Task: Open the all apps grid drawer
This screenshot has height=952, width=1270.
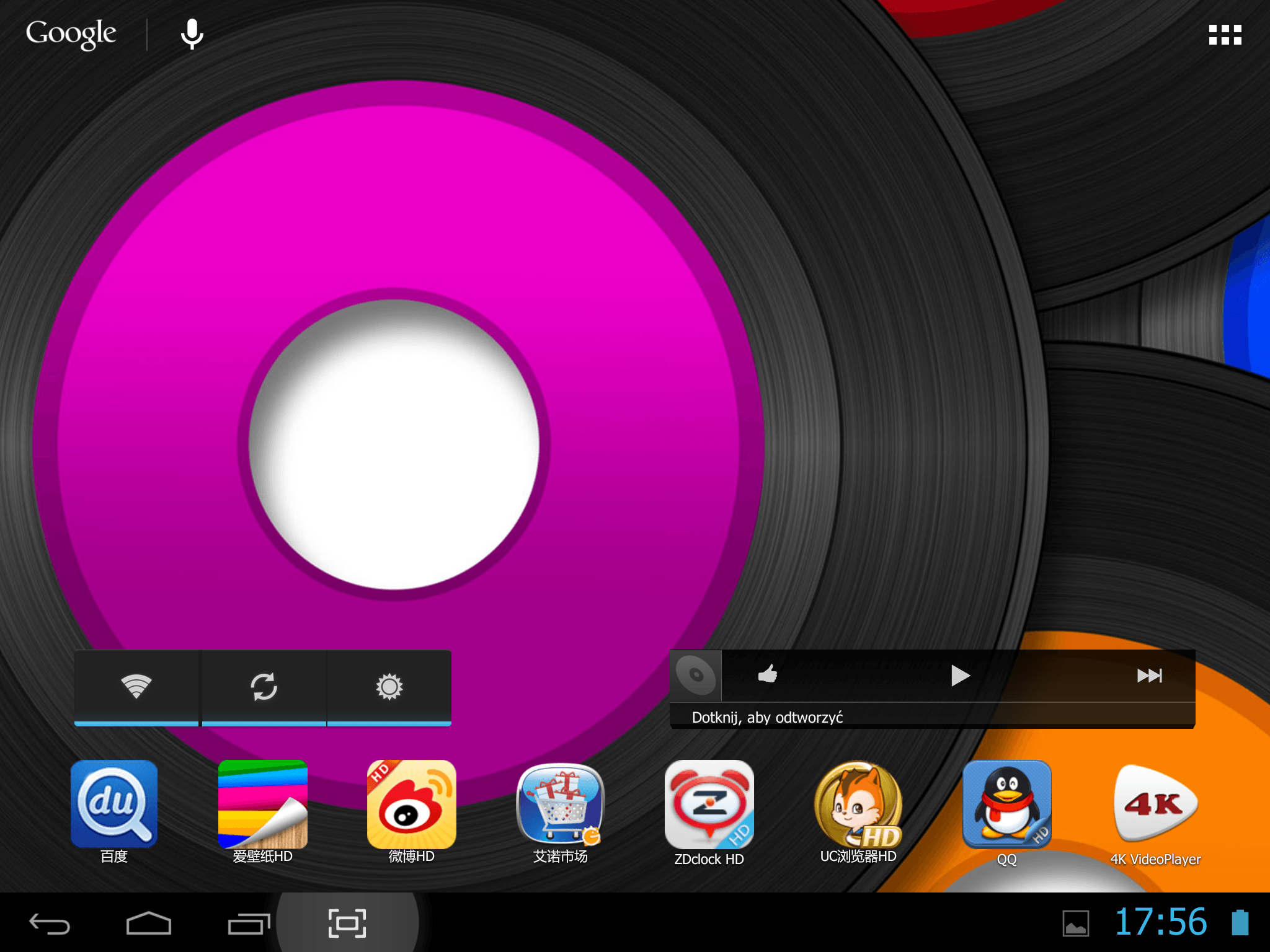Action: (x=1225, y=35)
